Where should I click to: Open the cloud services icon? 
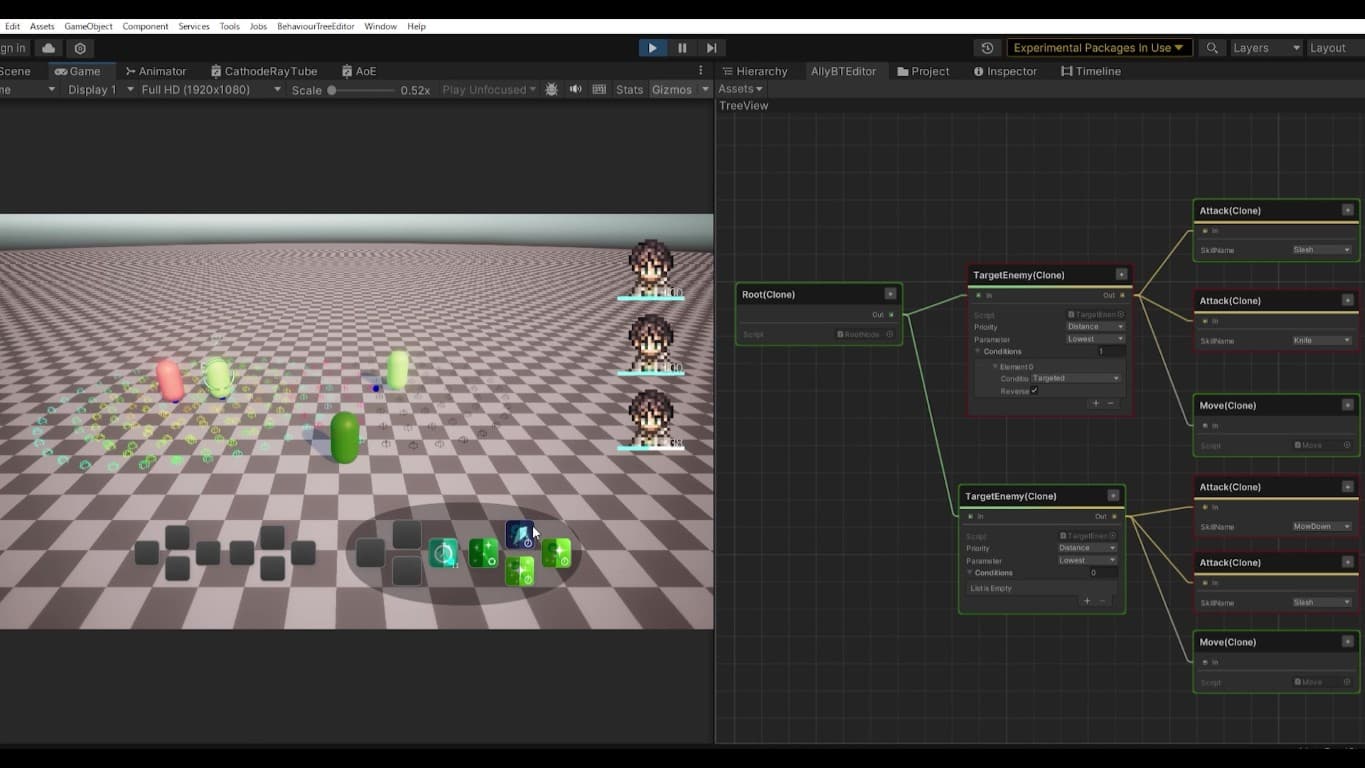[x=48, y=48]
